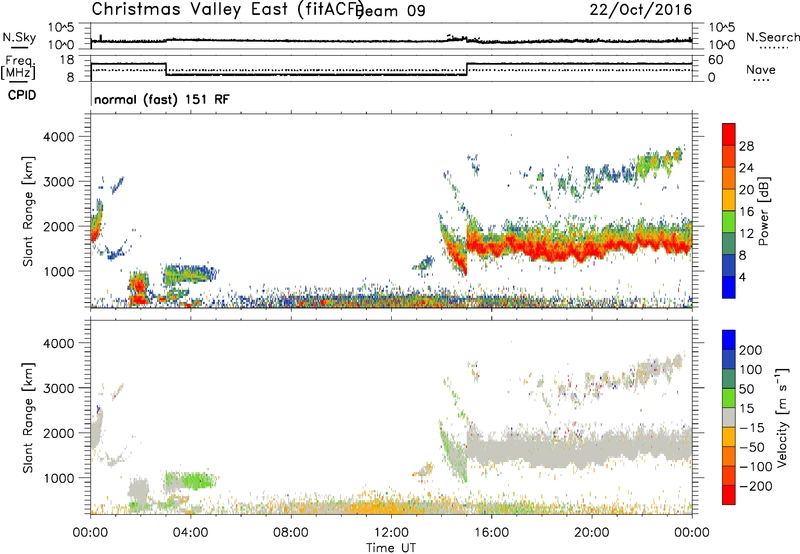
Task: Click the '-200' velocity colorbar label
Action: 756,486
